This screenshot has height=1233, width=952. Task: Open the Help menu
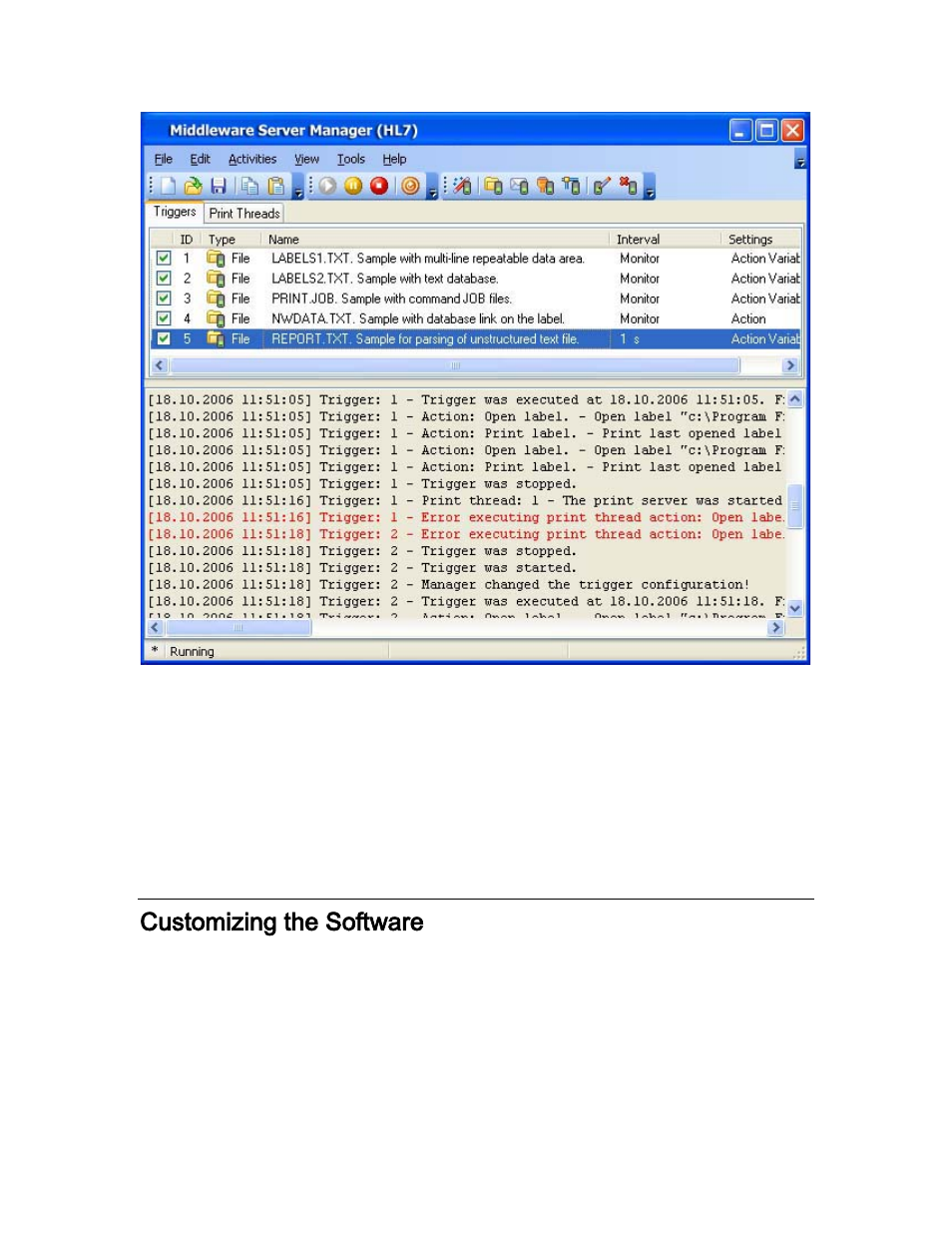[x=395, y=159]
